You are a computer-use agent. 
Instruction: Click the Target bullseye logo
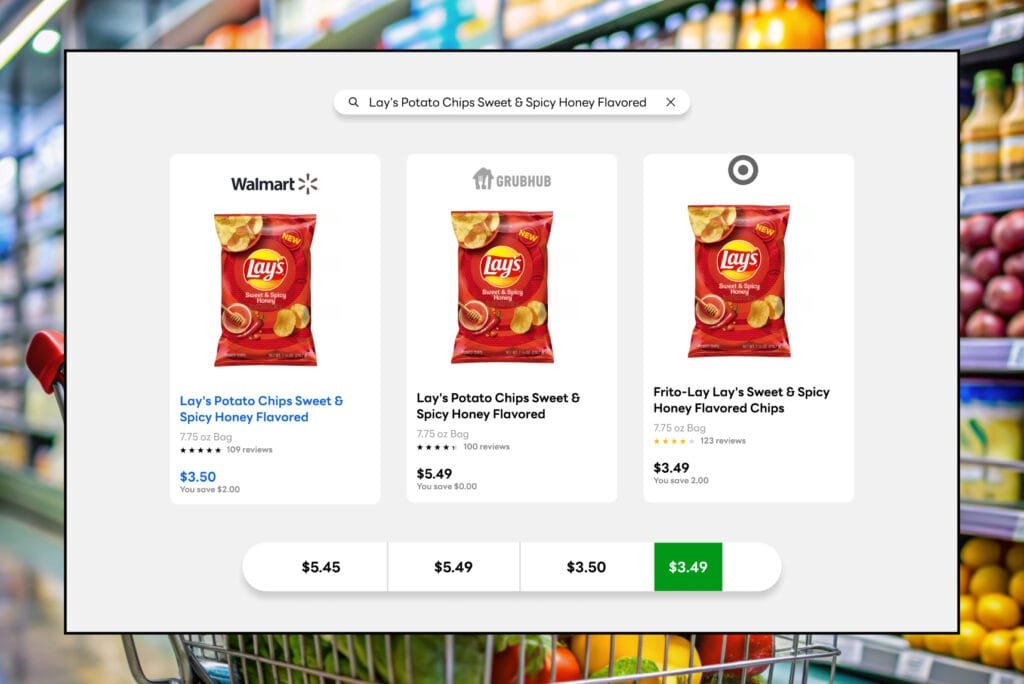[743, 170]
